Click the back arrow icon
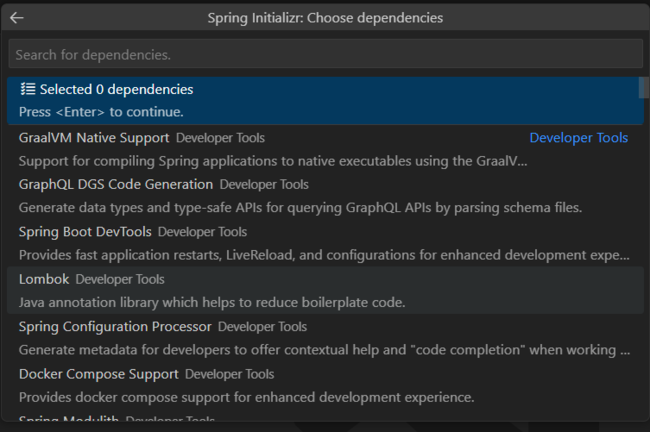This screenshot has width=650, height=432. point(17,18)
